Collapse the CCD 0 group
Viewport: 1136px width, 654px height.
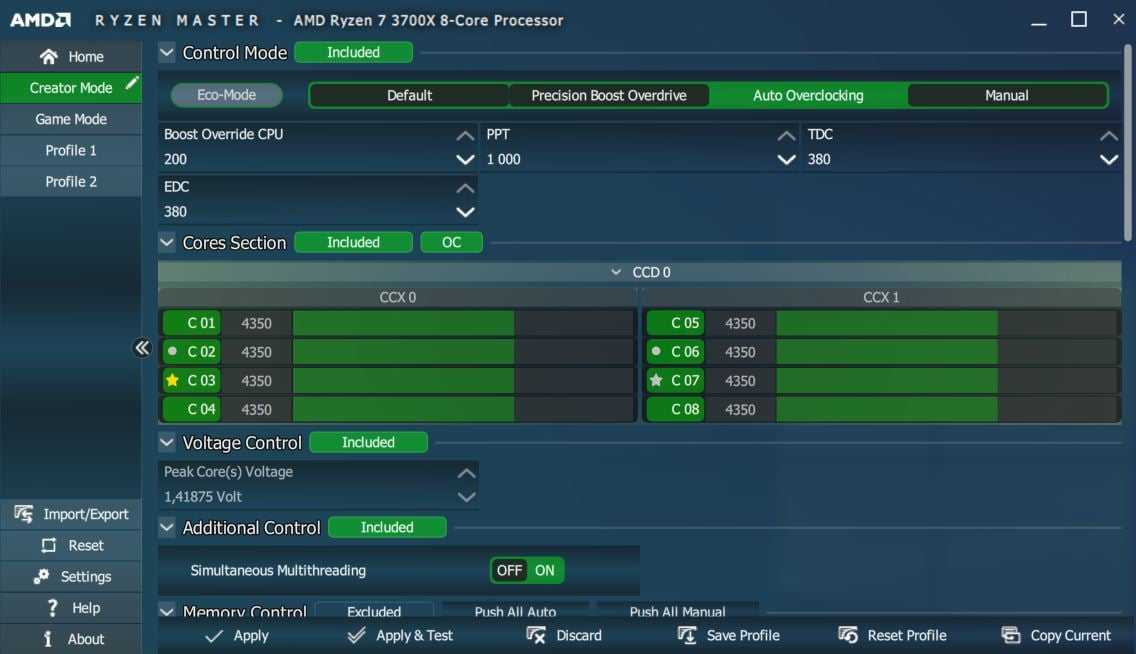click(x=616, y=272)
